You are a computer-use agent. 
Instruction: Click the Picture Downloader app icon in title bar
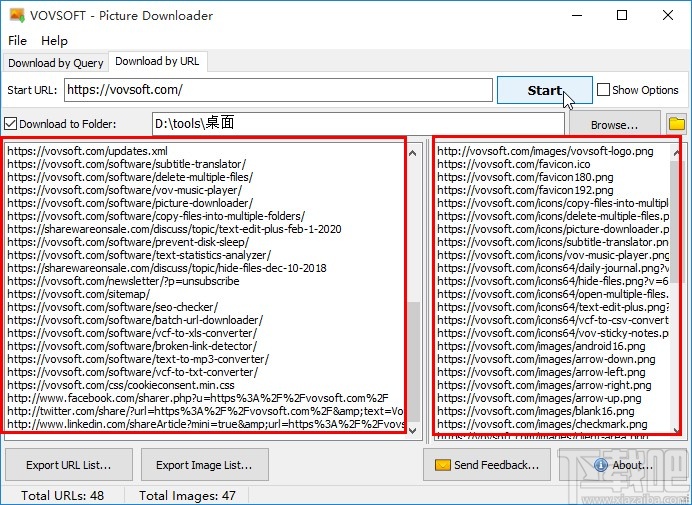17,15
